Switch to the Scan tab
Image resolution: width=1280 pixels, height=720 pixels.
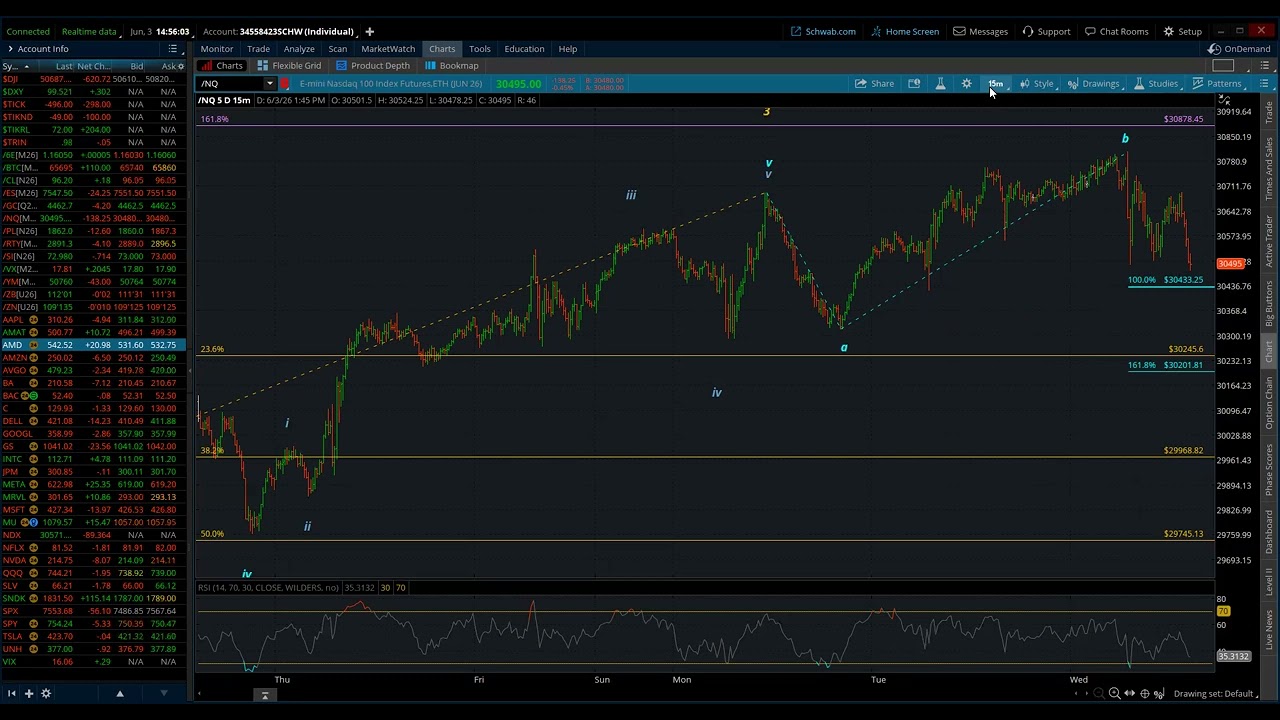click(x=338, y=49)
